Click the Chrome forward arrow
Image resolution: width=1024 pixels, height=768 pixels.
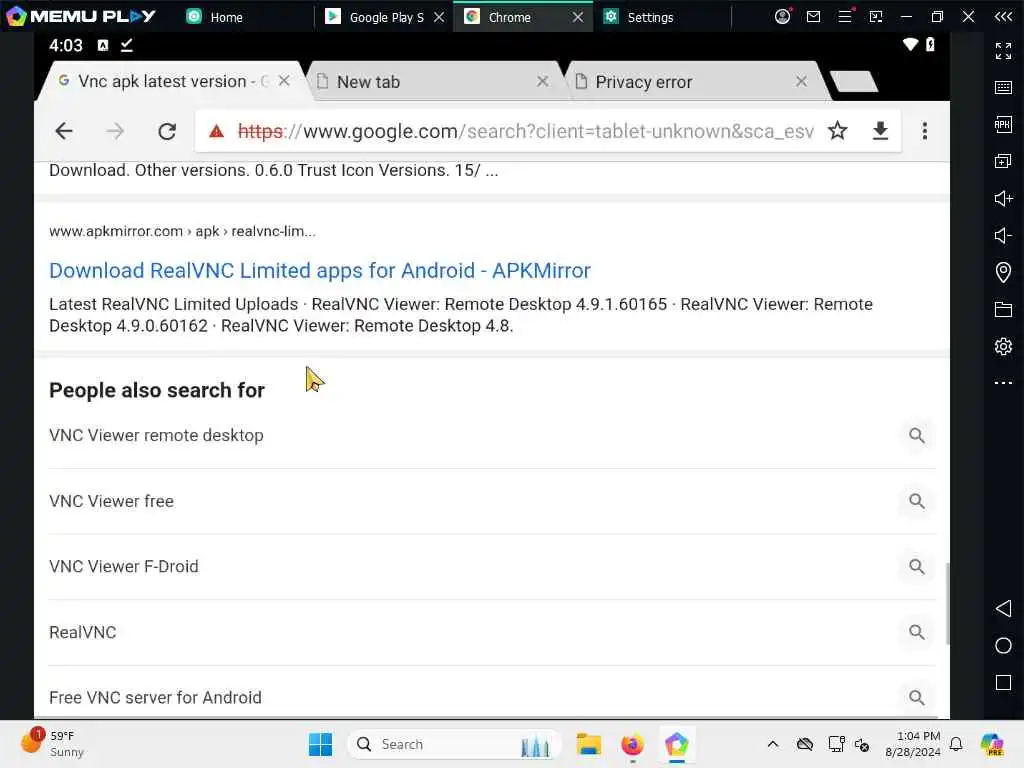(115, 131)
